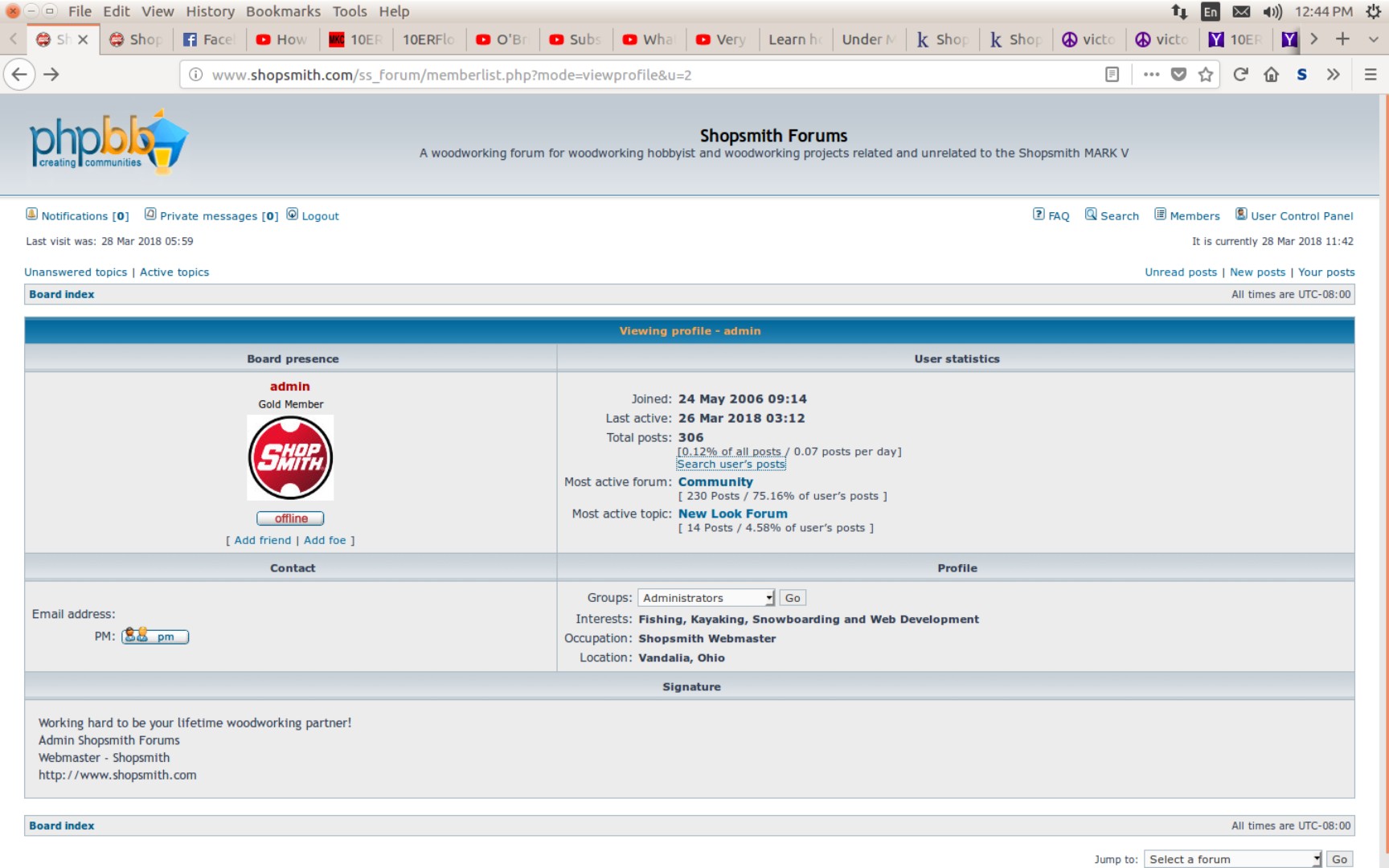Open the Select a forum dropdown
Image resolution: width=1389 pixels, height=868 pixels.
(1233, 859)
